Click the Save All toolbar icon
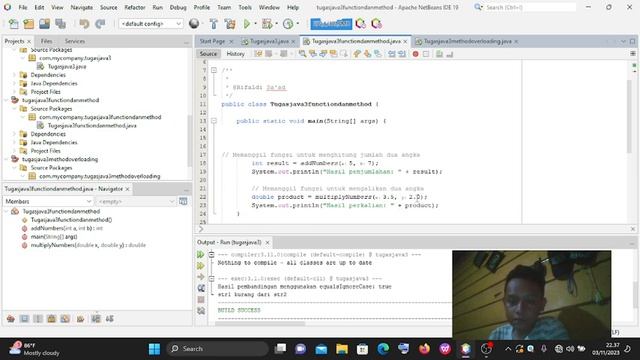This screenshot has width=640, height=360. click(60, 24)
